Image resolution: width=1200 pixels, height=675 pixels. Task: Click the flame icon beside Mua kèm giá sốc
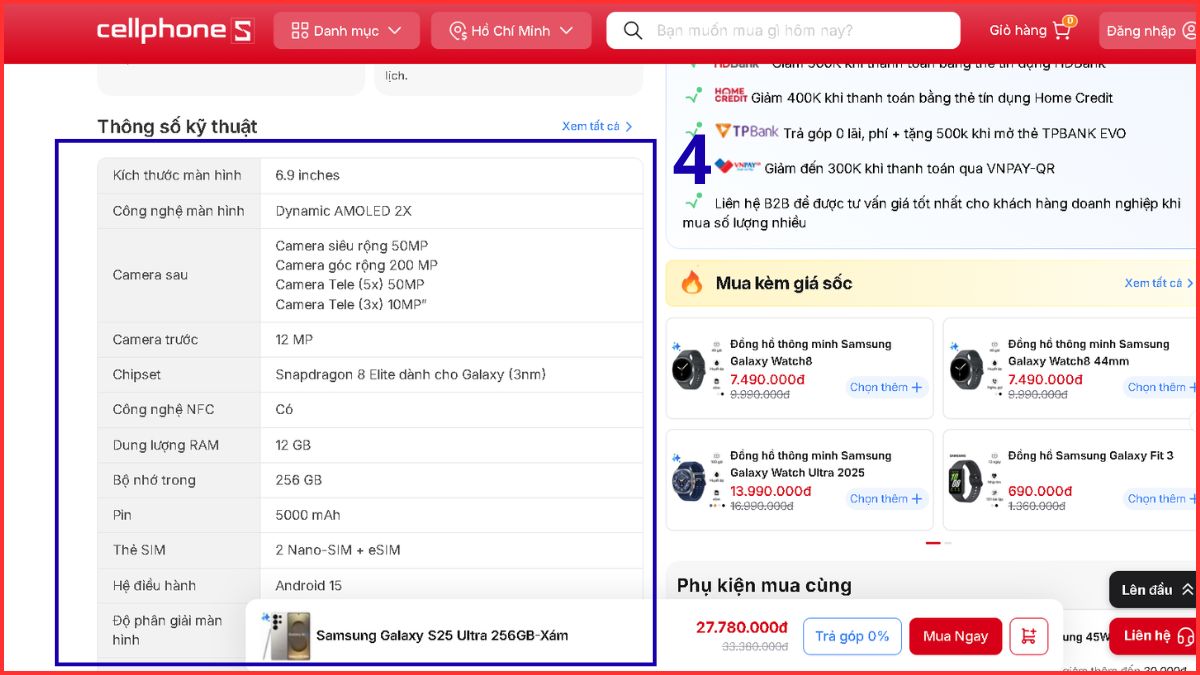(x=692, y=283)
